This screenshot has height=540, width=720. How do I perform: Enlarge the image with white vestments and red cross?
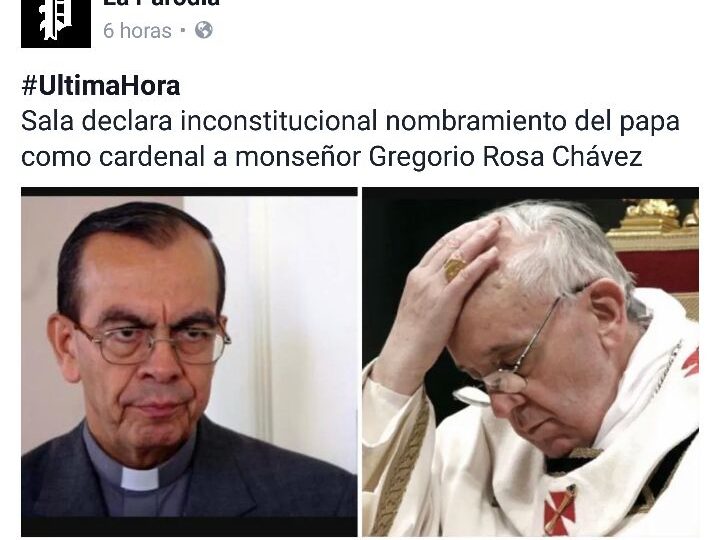coord(530,362)
